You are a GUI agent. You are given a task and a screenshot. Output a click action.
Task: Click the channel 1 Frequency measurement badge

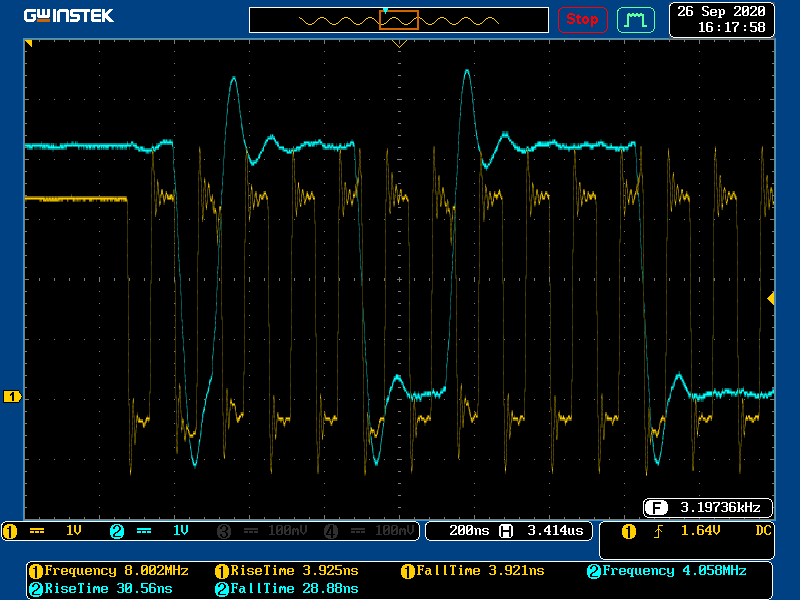(x=35, y=571)
